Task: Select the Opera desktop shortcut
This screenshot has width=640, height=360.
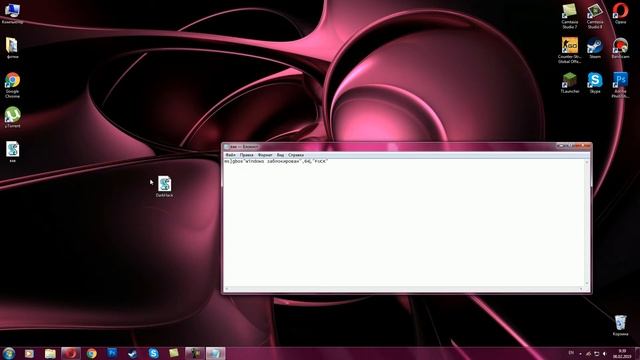Action: (x=620, y=13)
